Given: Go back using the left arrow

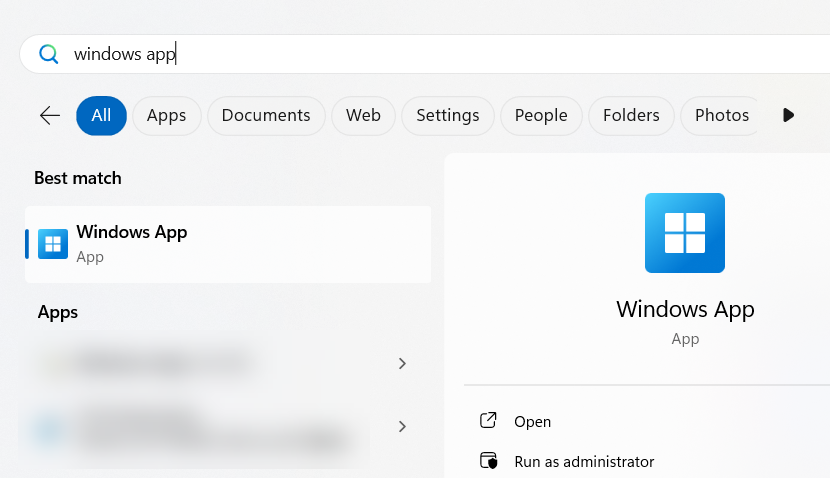Looking at the screenshot, I should [50, 115].
